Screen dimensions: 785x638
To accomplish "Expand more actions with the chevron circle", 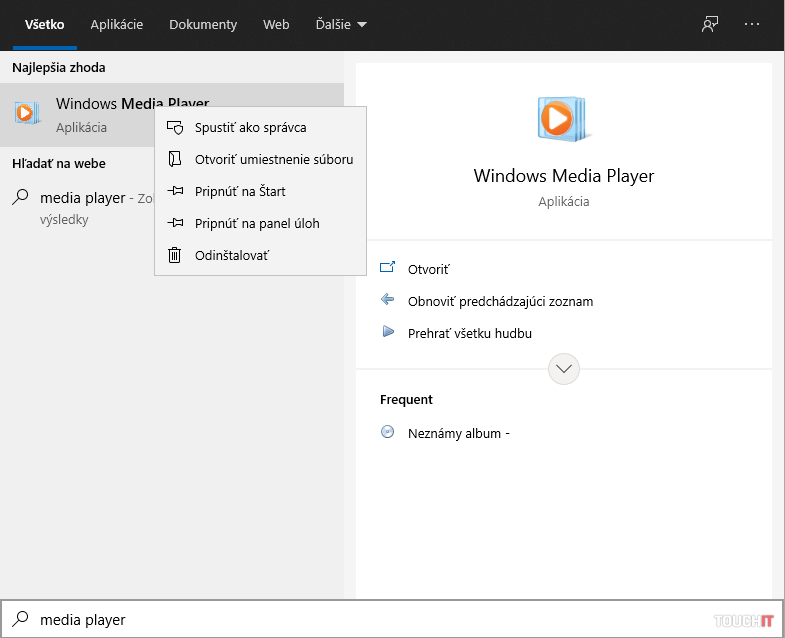I will [x=564, y=369].
